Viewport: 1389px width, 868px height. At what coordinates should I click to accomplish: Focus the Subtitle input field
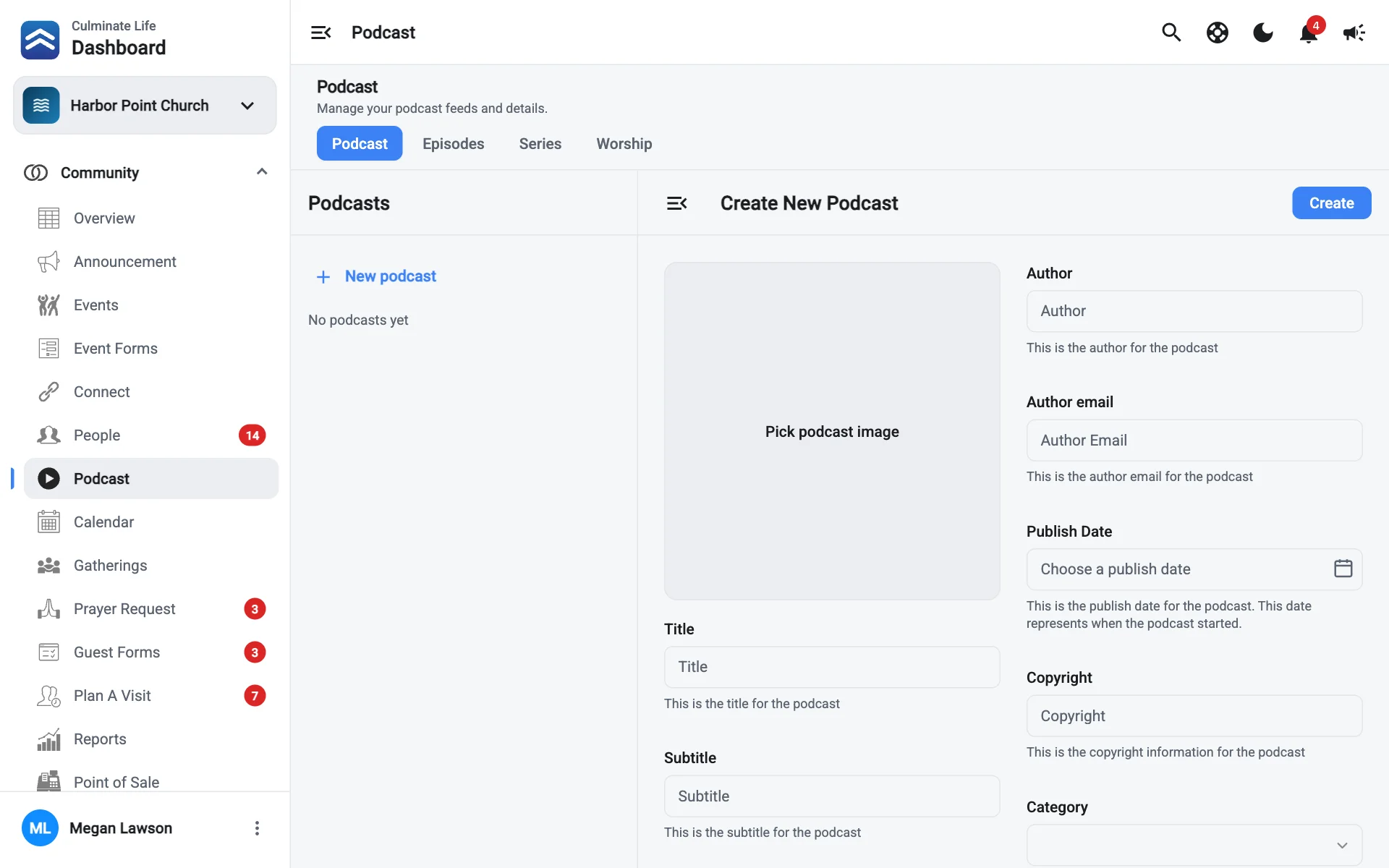click(x=832, y=796)
